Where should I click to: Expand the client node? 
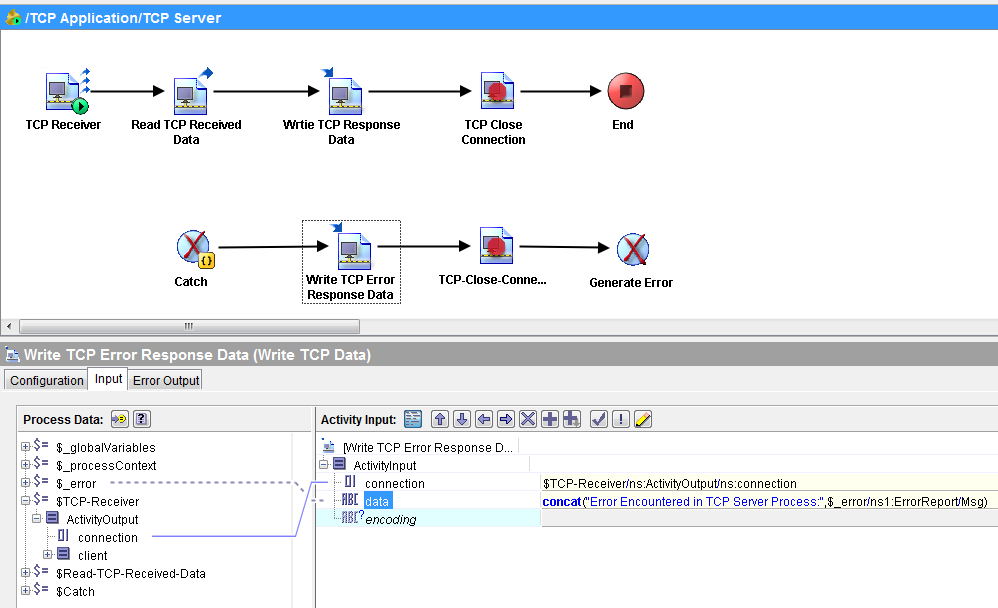48,555
